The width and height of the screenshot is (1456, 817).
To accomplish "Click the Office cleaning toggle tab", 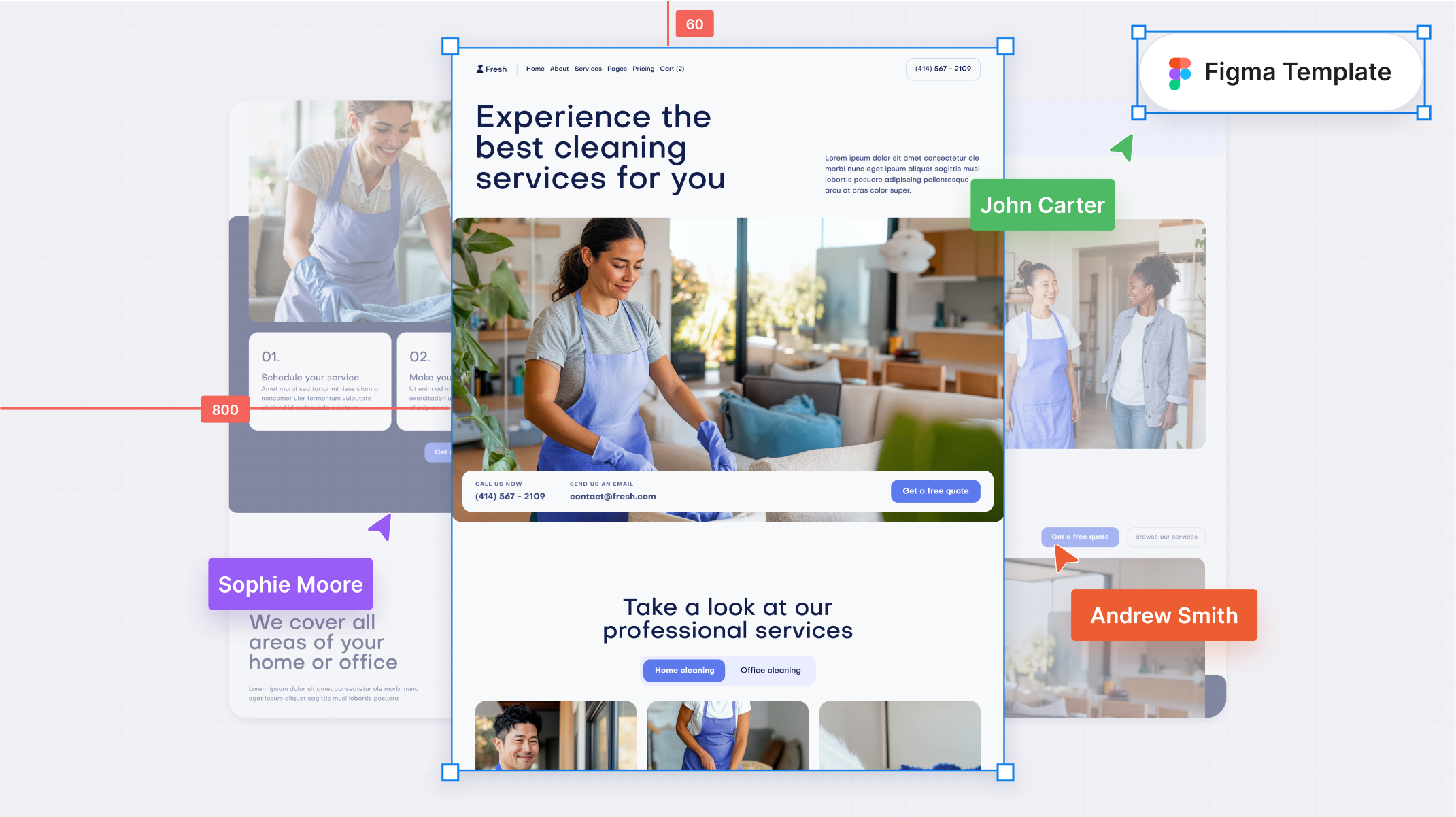I will (770, 670).
